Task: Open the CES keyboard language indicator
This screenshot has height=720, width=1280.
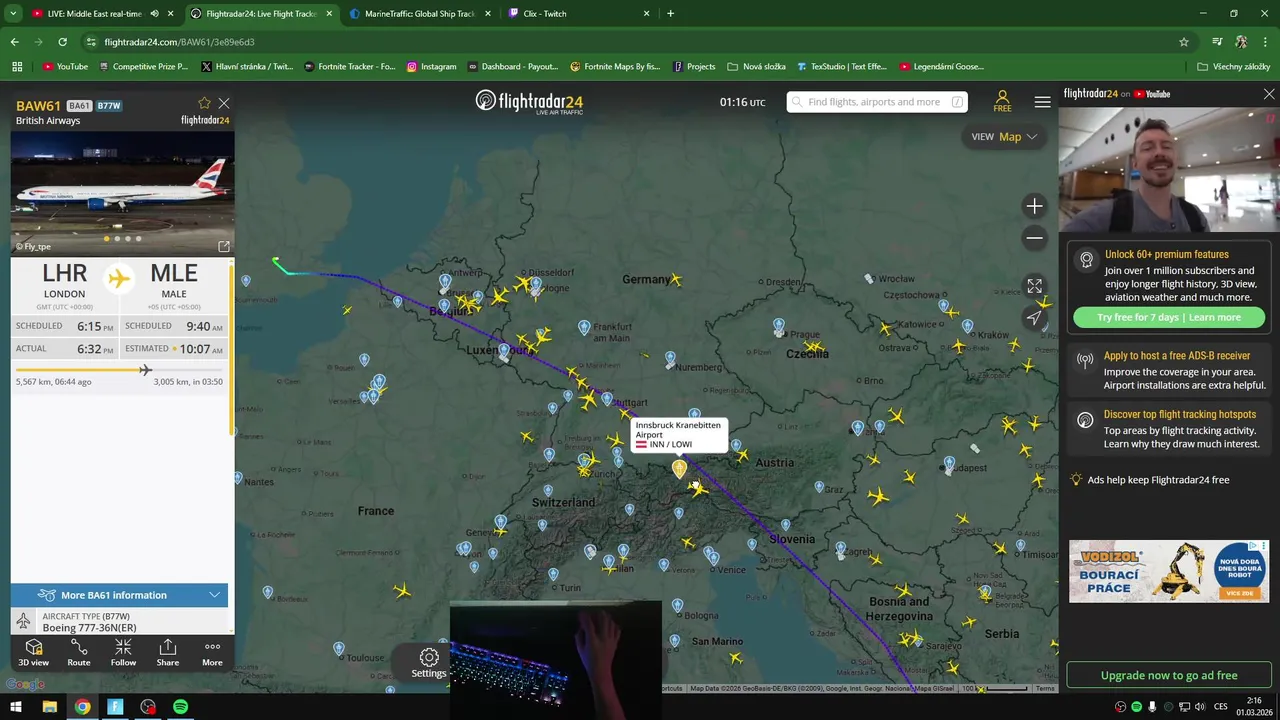Action: pyautogui.click(x=1221, y=707)
